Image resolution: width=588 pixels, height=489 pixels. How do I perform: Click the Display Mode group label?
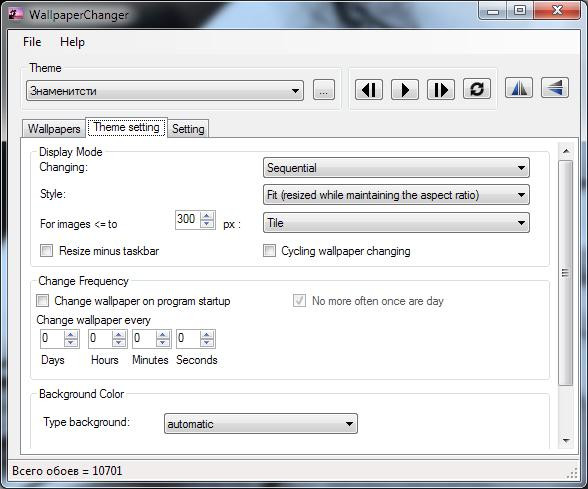point(70,152)
